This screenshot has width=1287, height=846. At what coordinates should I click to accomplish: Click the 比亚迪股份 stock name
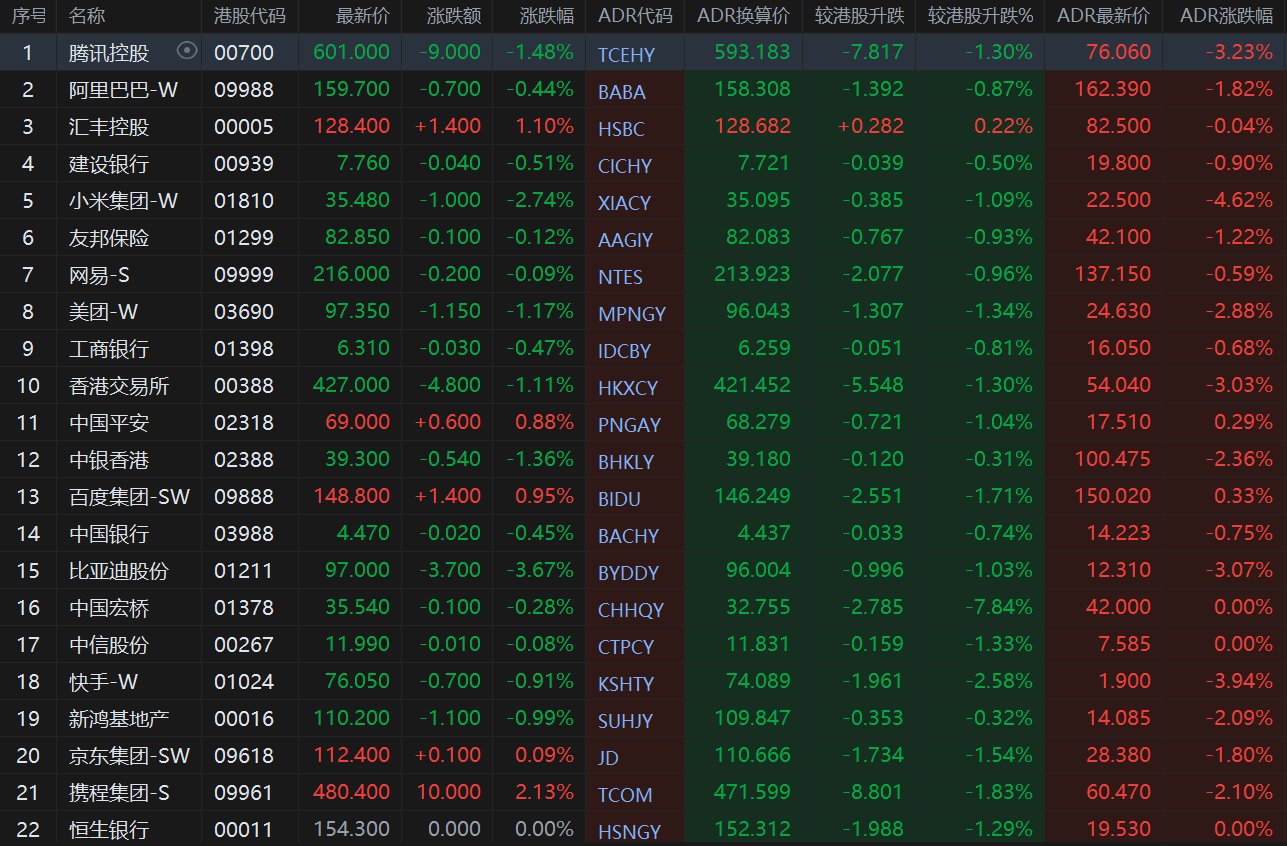(119, 571)
